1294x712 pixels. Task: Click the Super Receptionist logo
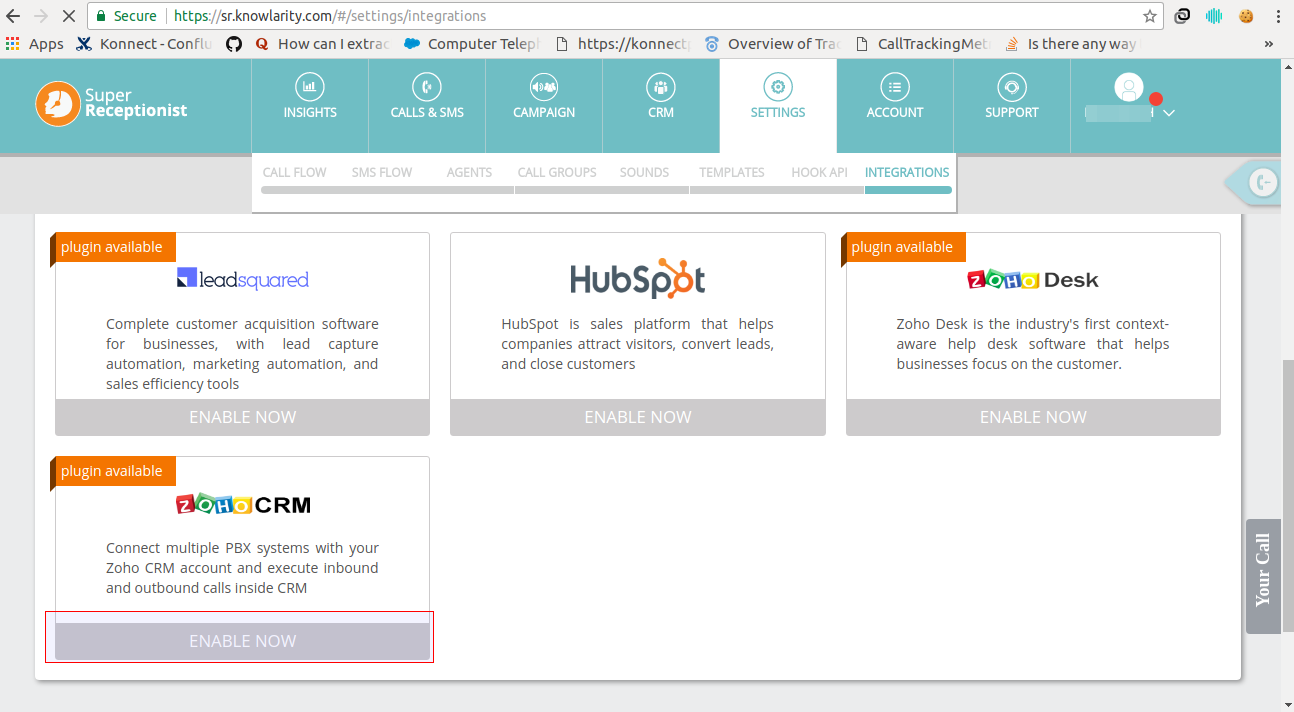pos(111,104)
